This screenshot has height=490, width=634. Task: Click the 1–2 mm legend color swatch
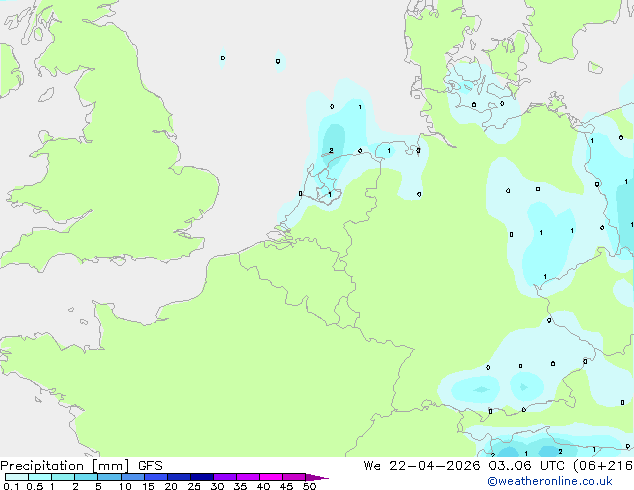tap(63, 477)
